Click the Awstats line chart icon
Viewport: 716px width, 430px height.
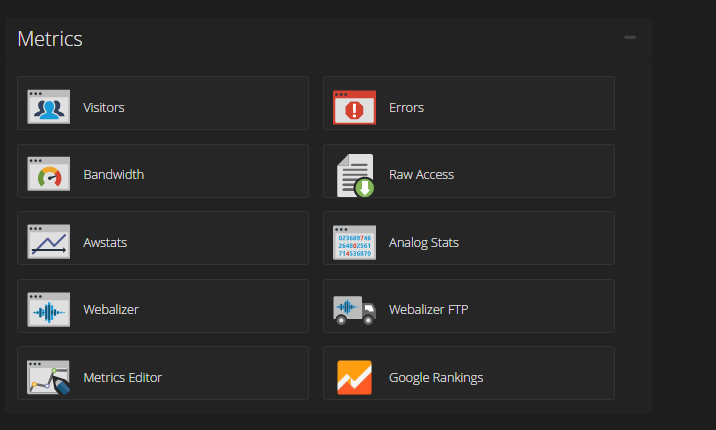(48, 242)
